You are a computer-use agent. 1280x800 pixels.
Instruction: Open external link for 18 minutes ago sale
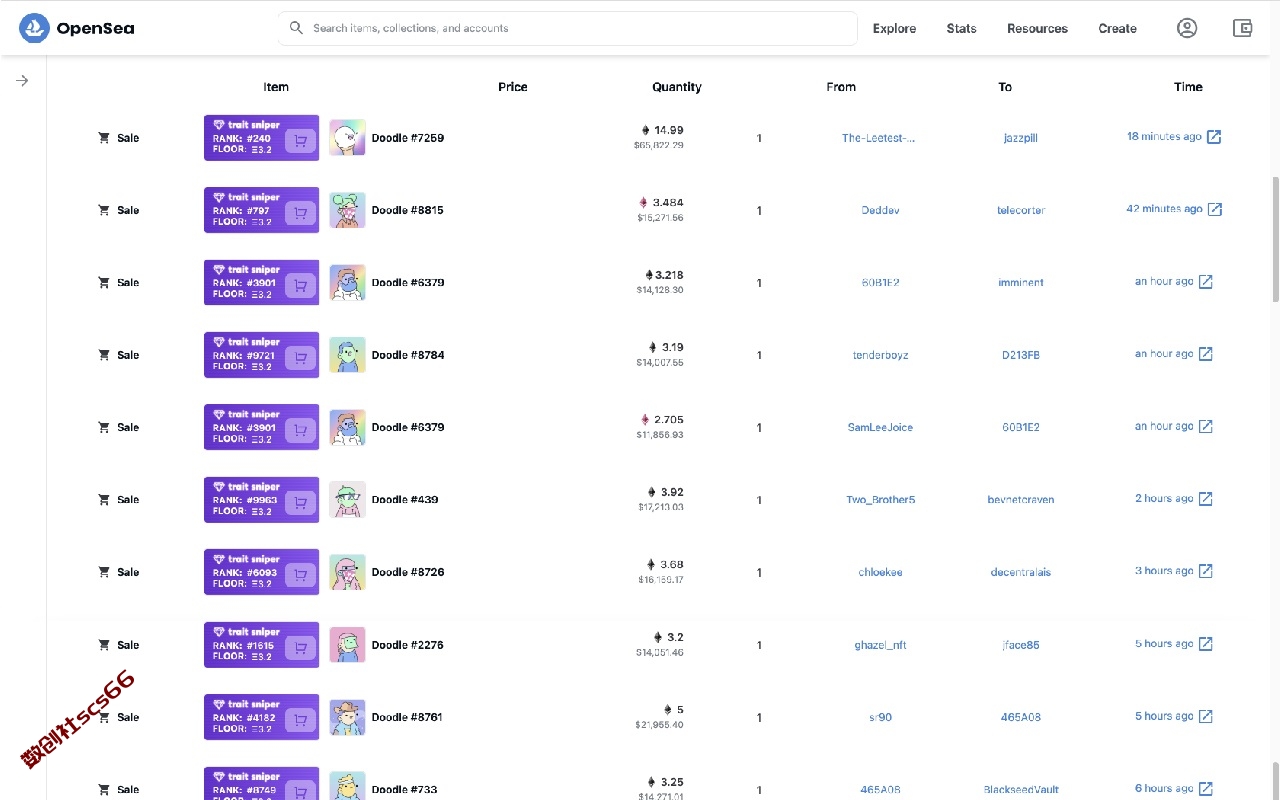pos(1214,137)
